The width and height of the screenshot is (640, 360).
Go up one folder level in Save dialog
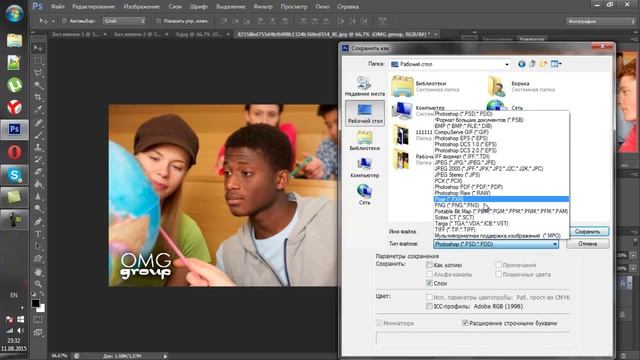(533, 64)
